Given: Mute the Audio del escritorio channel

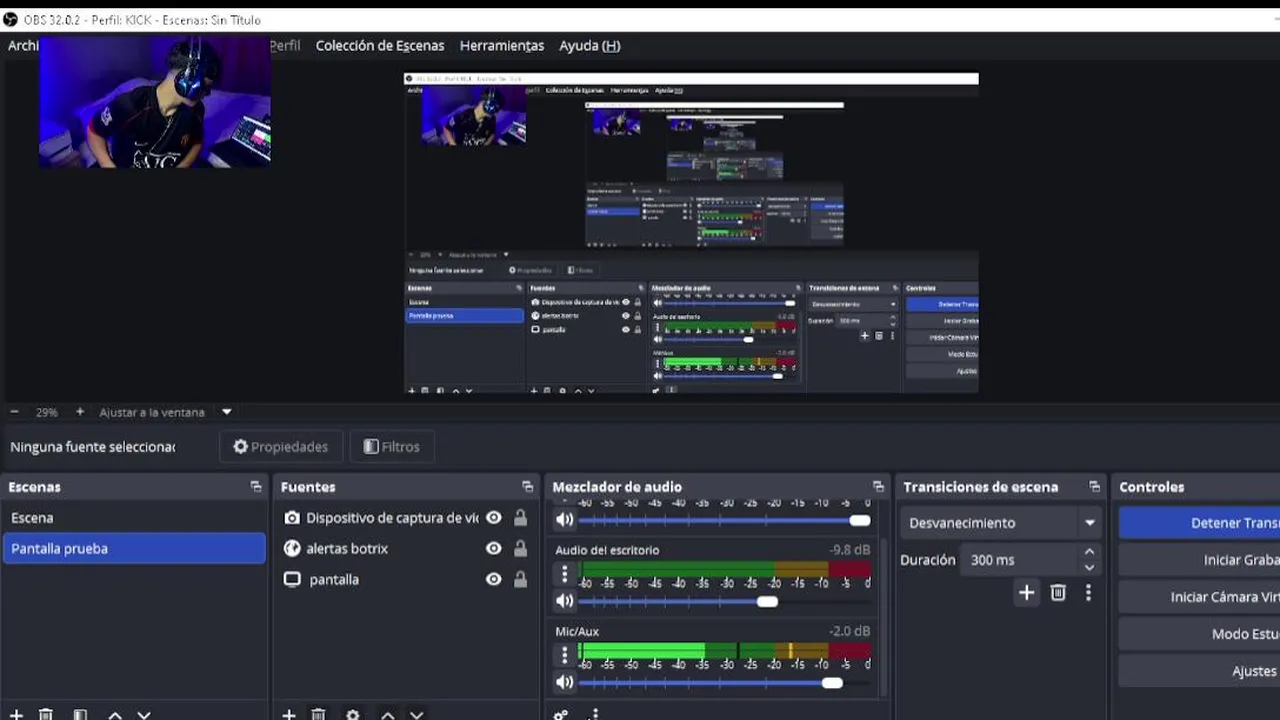Looking at the screenshot, I should pos(565,601).
